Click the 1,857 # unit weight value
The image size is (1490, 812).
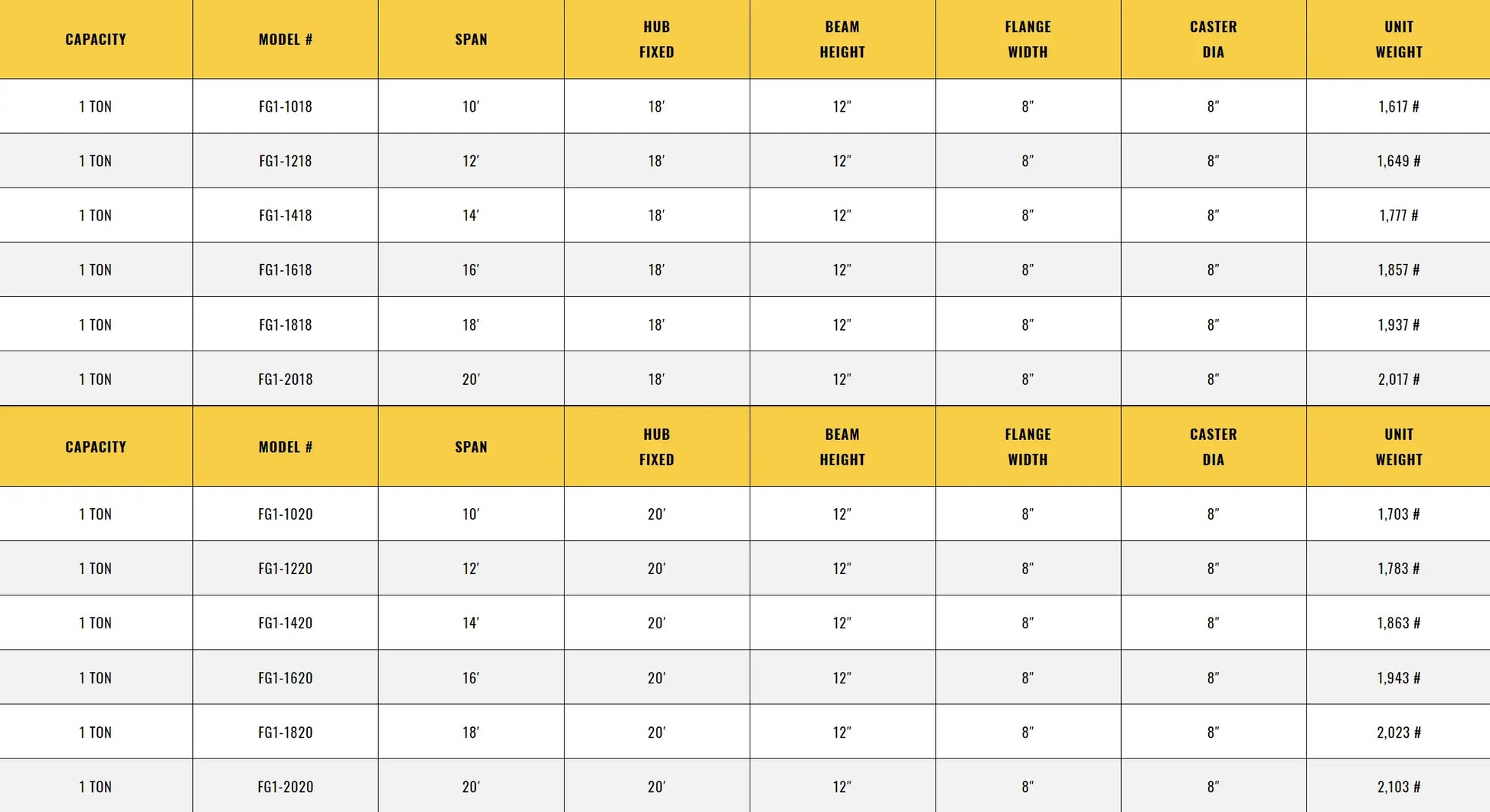[1398, 269]
